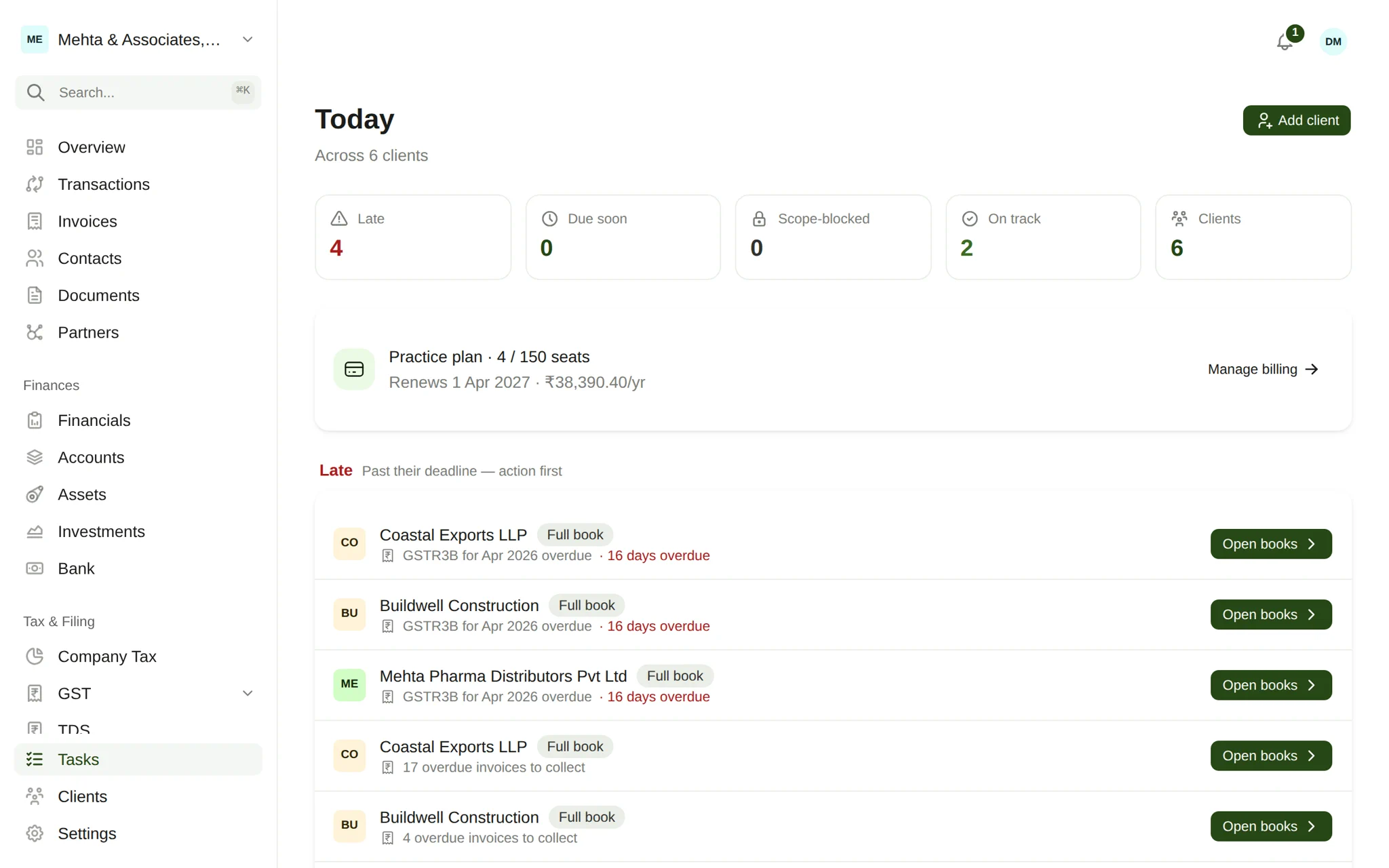Click the Late stat card showing 4
The width and height of the screenshot is (1389, 868).
(412, 237)
